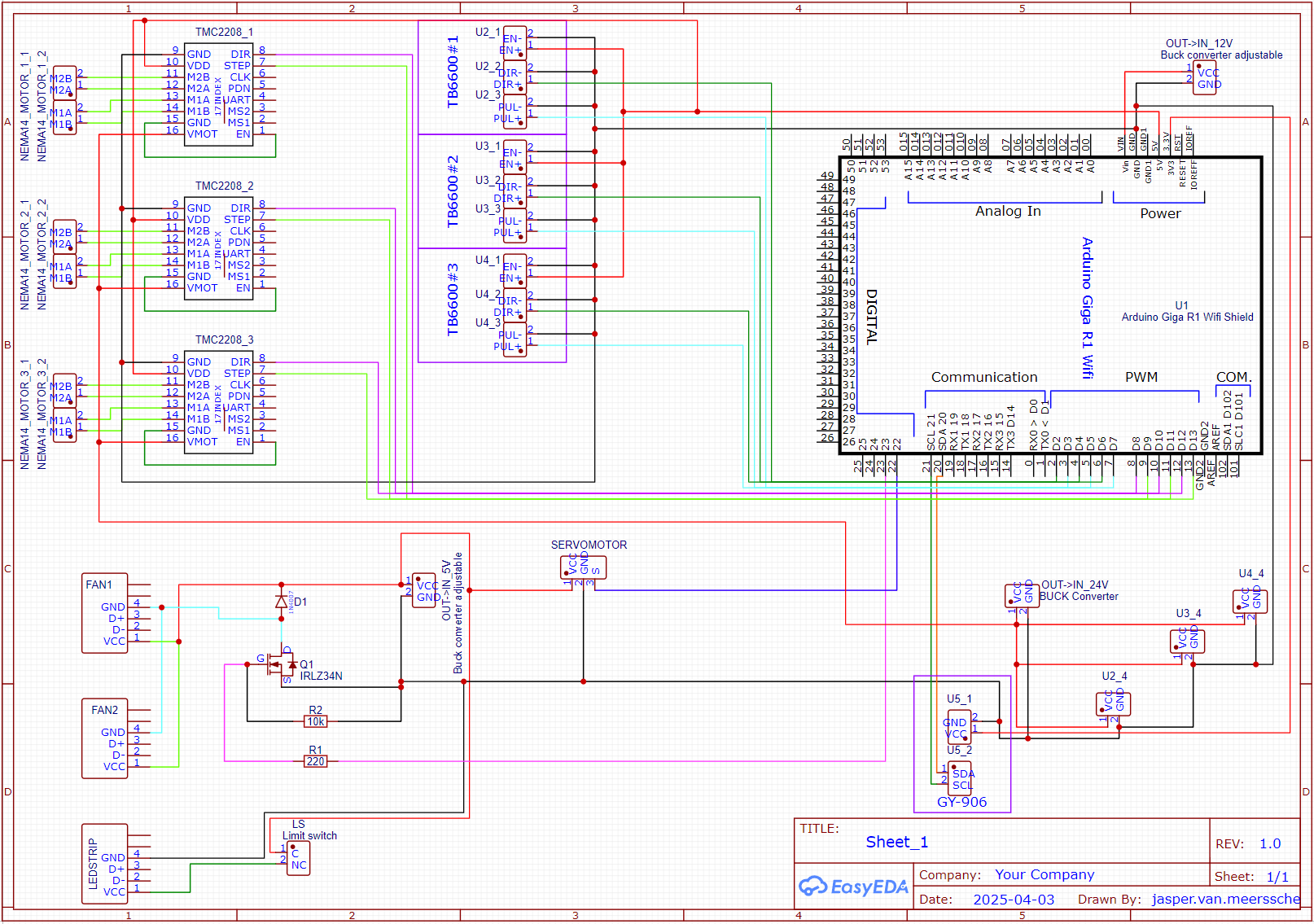Select the IRLZ34N part name
This screenshot has height=924, width=1314.
point(321,676)
